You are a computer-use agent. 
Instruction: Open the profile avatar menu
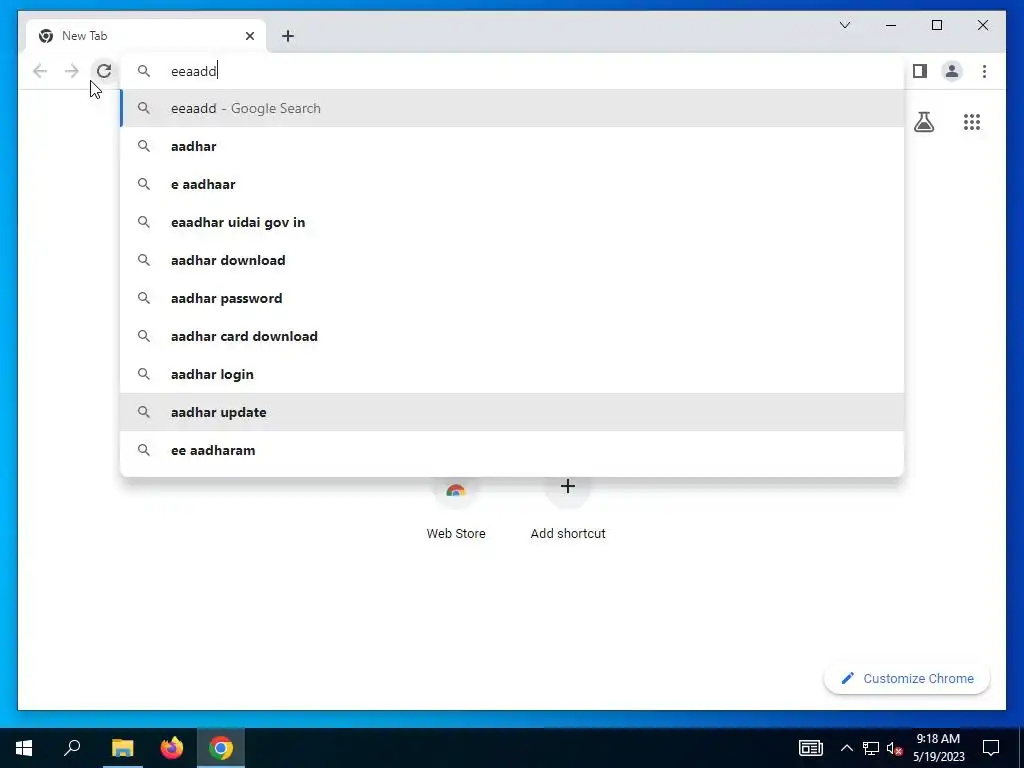952,71
